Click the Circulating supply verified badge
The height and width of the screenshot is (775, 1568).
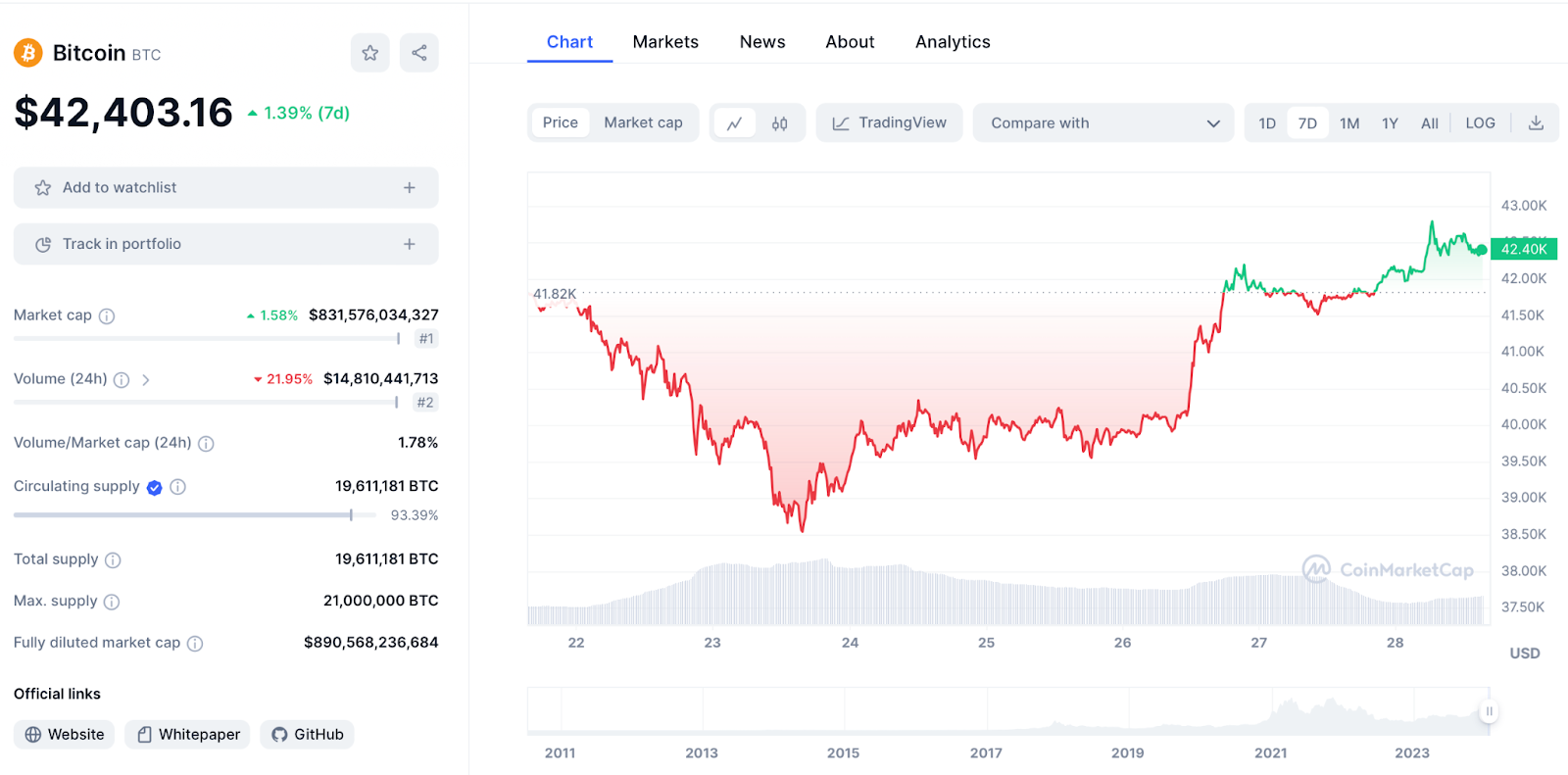point(155,488)
